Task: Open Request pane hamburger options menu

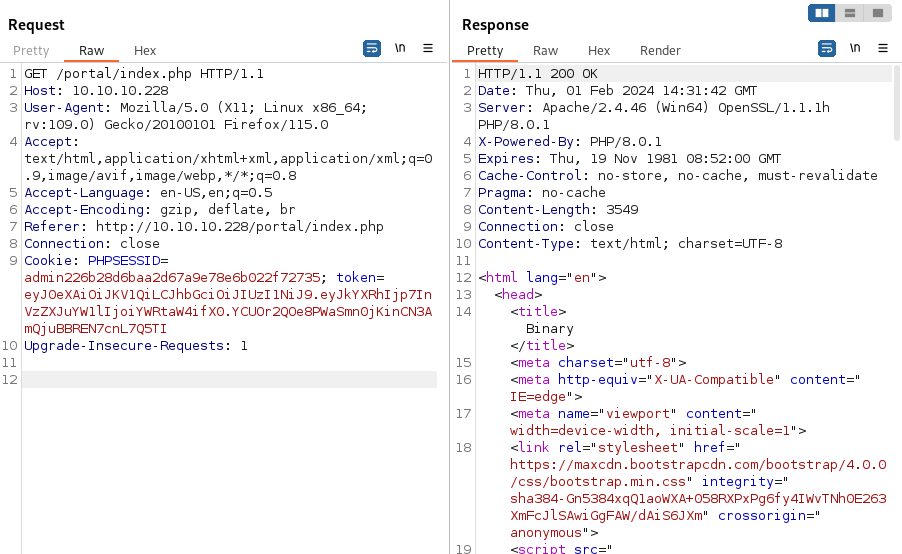Action: click(x=428, y=48)
